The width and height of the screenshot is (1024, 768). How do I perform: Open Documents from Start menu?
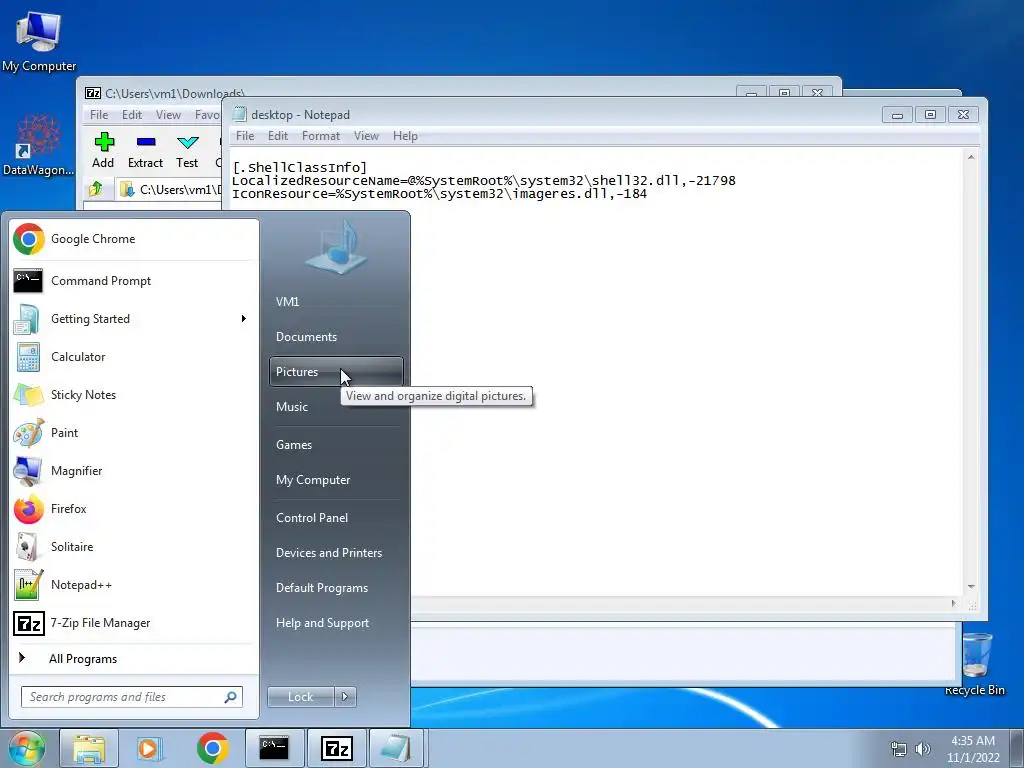(x=336, y=337)
